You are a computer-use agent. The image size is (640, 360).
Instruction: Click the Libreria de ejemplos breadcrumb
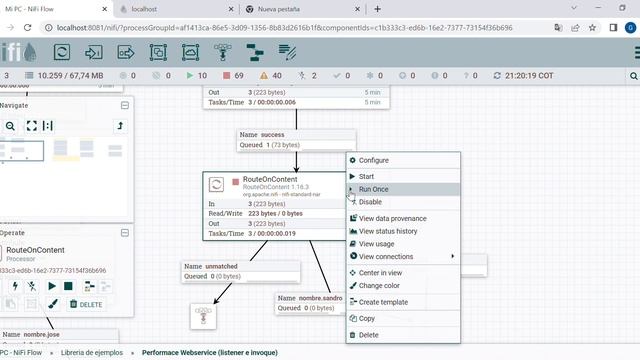point(91,353)
